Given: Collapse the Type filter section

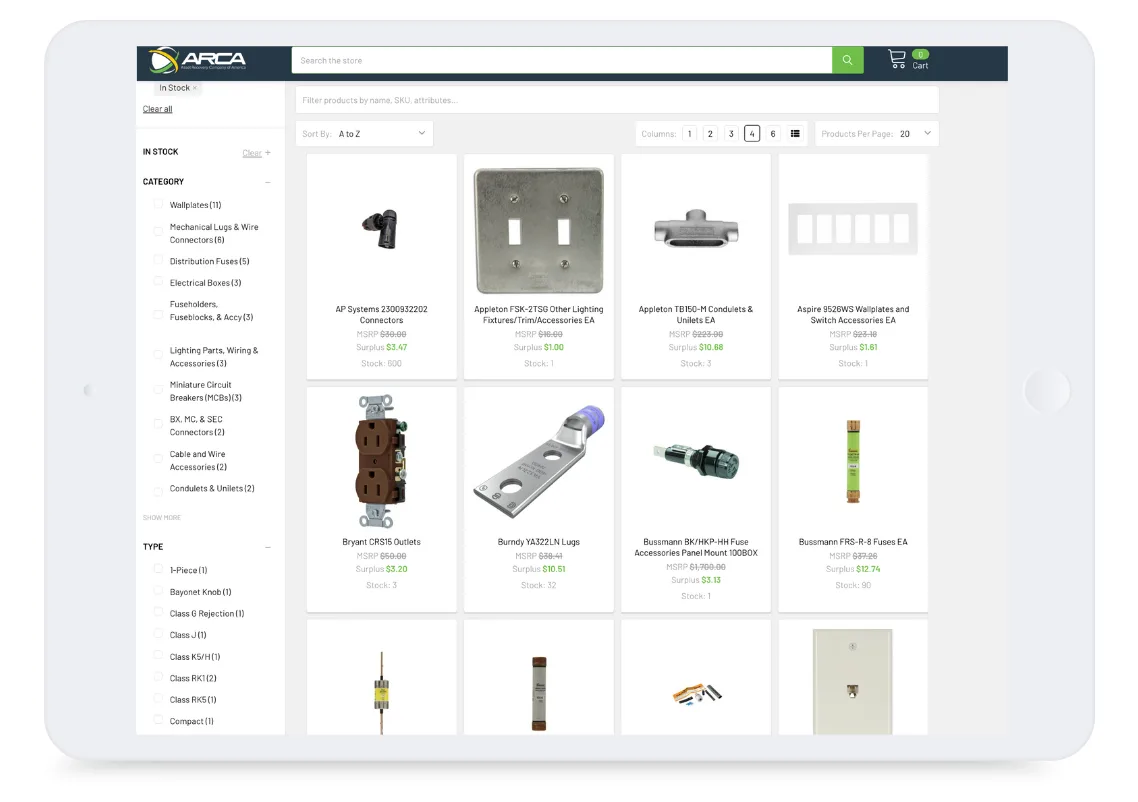Looking at the screenshot, I should tap(268, 547).
